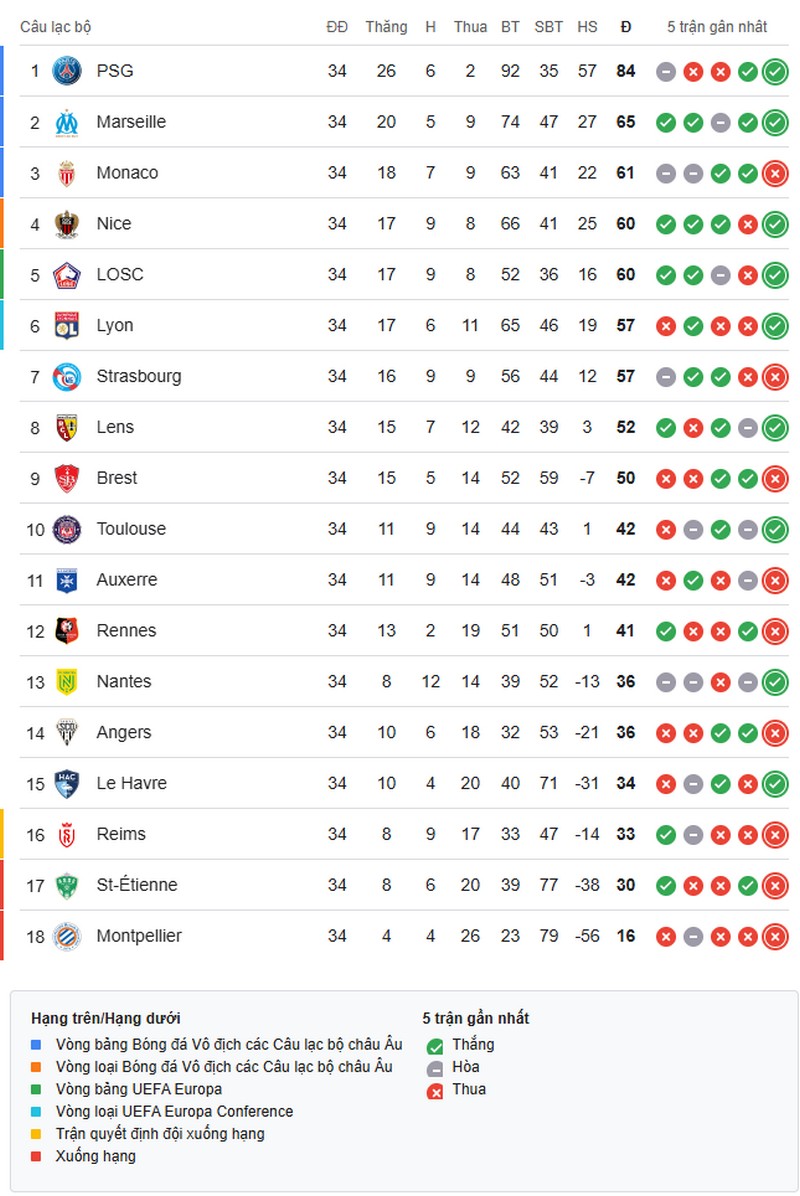Viewport: 800px width, 1196px height.
Task: Click Monaco's most recent loss icon
Action: pyautogui.click(x=775, y=173)
